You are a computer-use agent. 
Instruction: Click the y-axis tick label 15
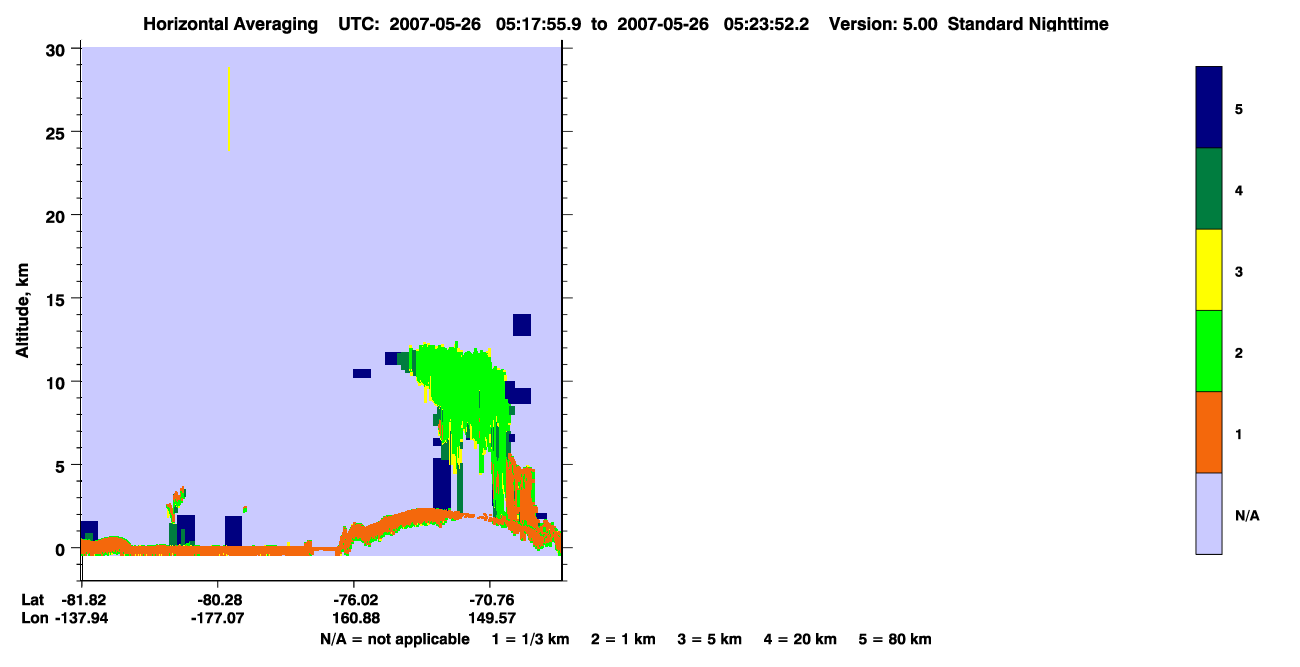(58, 299)
